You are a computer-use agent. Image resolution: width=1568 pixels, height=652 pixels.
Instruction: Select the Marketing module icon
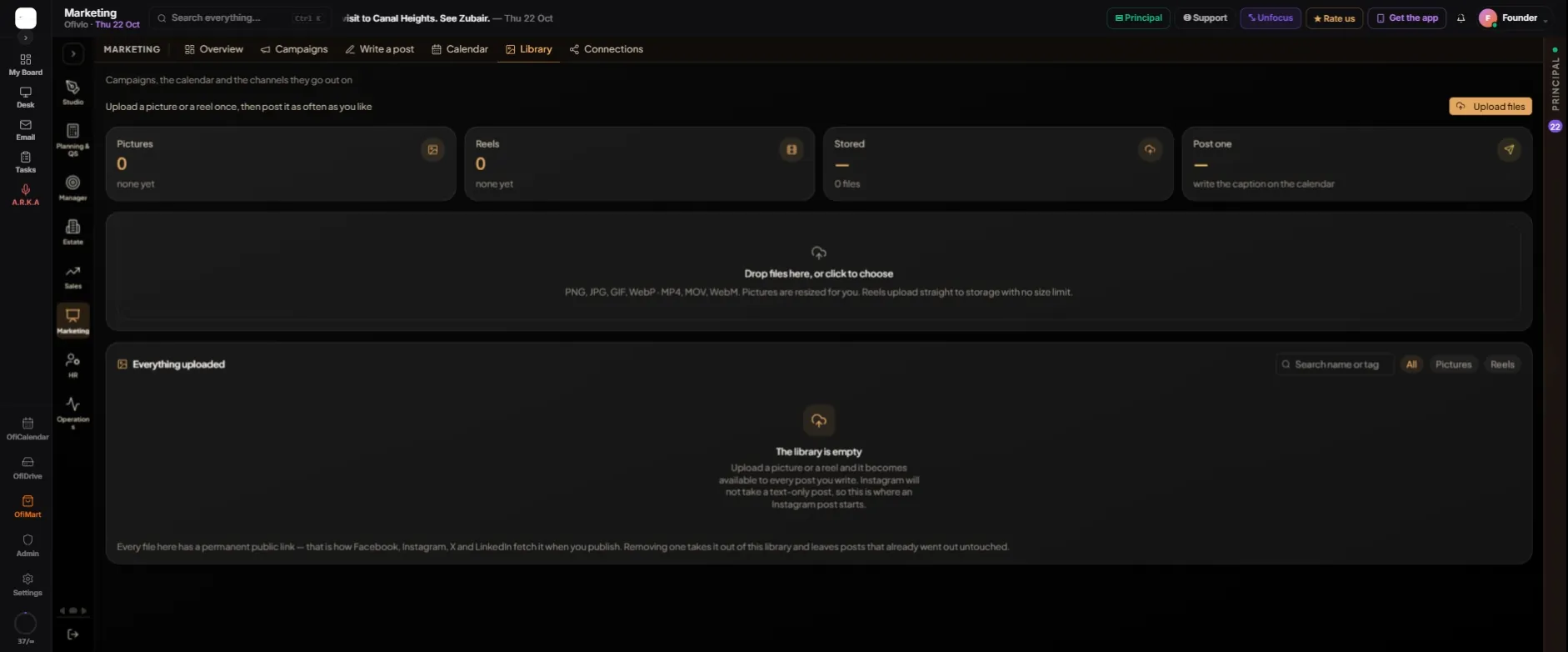(73, 320)
